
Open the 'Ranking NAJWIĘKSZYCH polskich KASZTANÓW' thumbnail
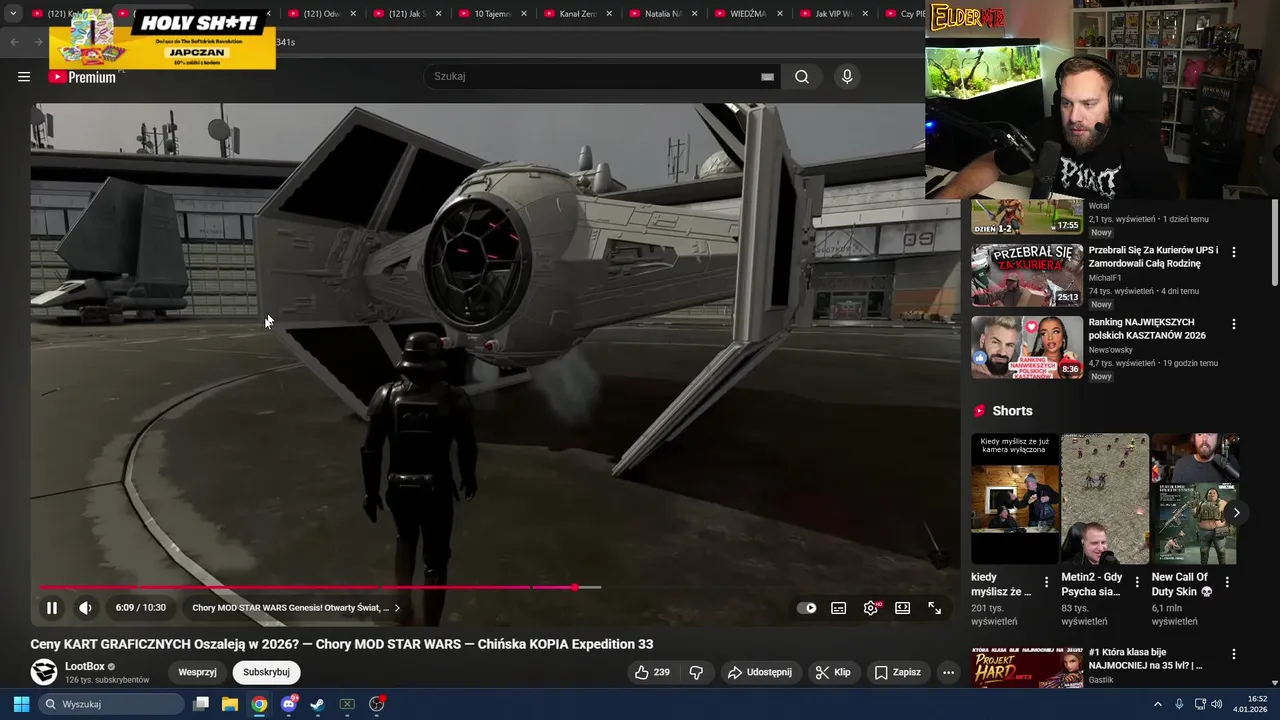[x=1027, y=347]
